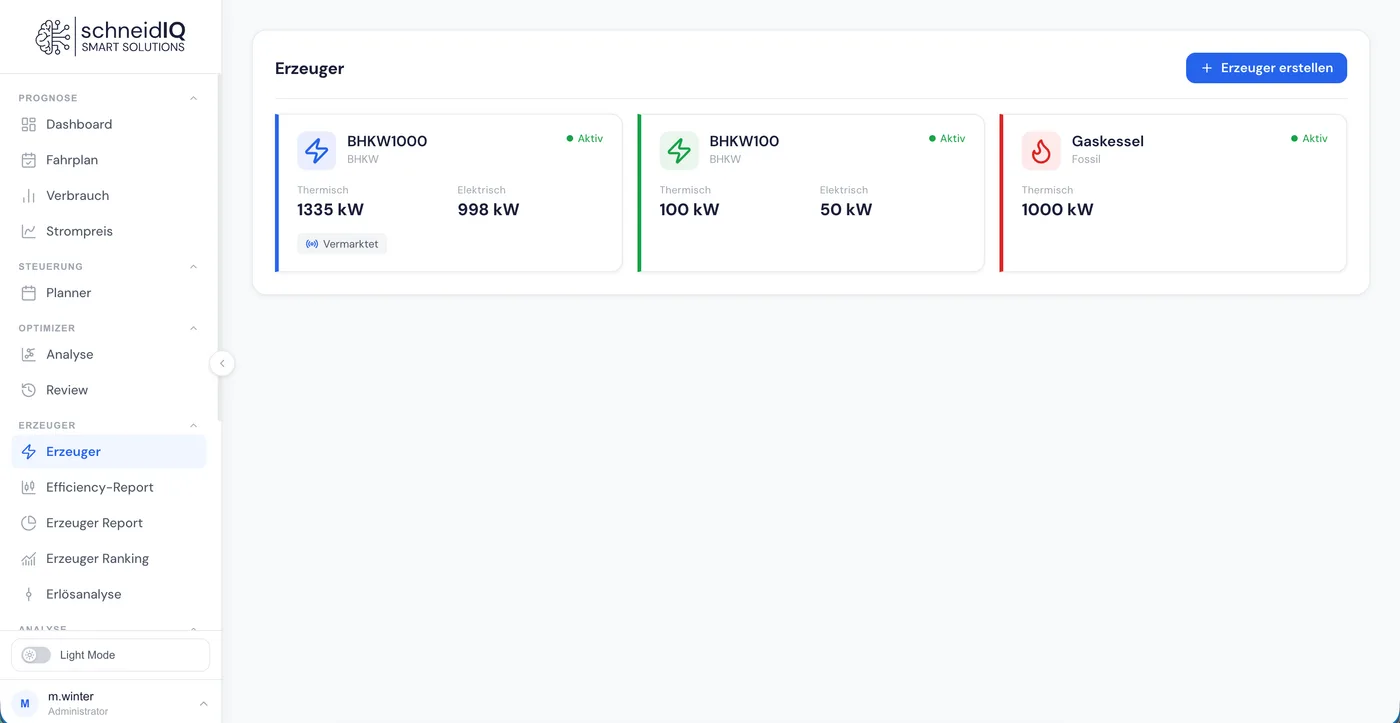
Task: Click the schneidIQ brain logo
Action: [x=54, y=37]
